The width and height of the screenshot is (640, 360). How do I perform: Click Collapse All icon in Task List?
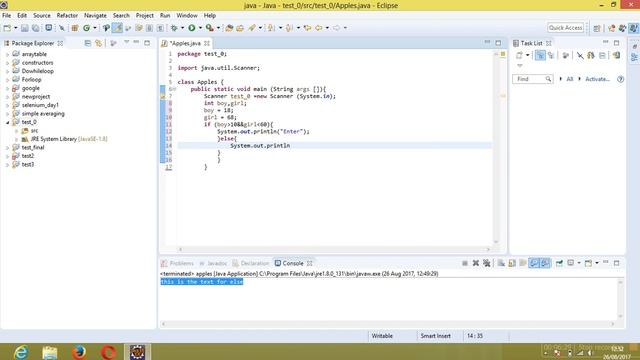(x=602, y=55)
